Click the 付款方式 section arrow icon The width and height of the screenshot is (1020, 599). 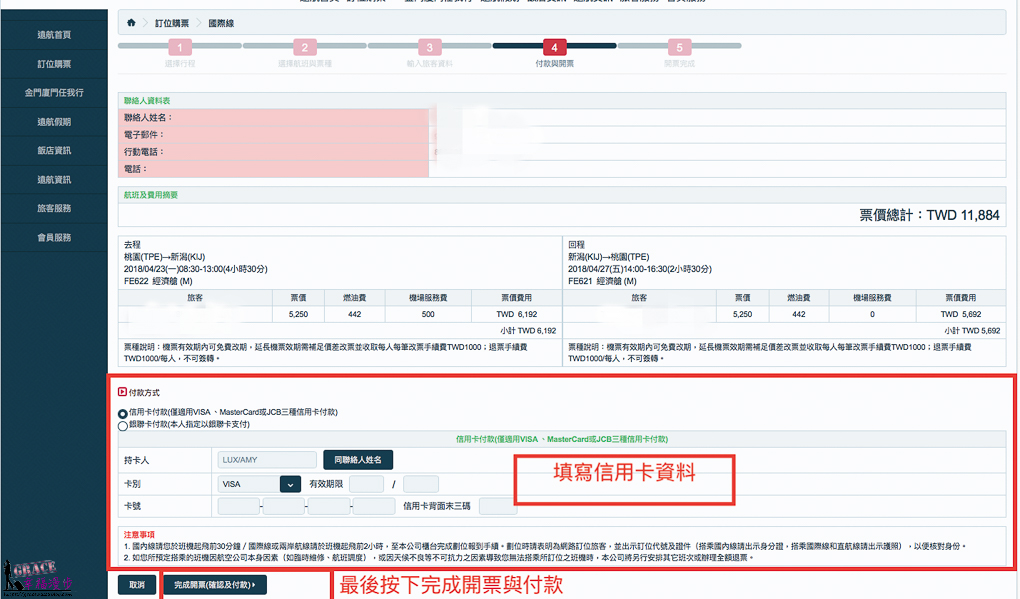click(x=122, y=392)
